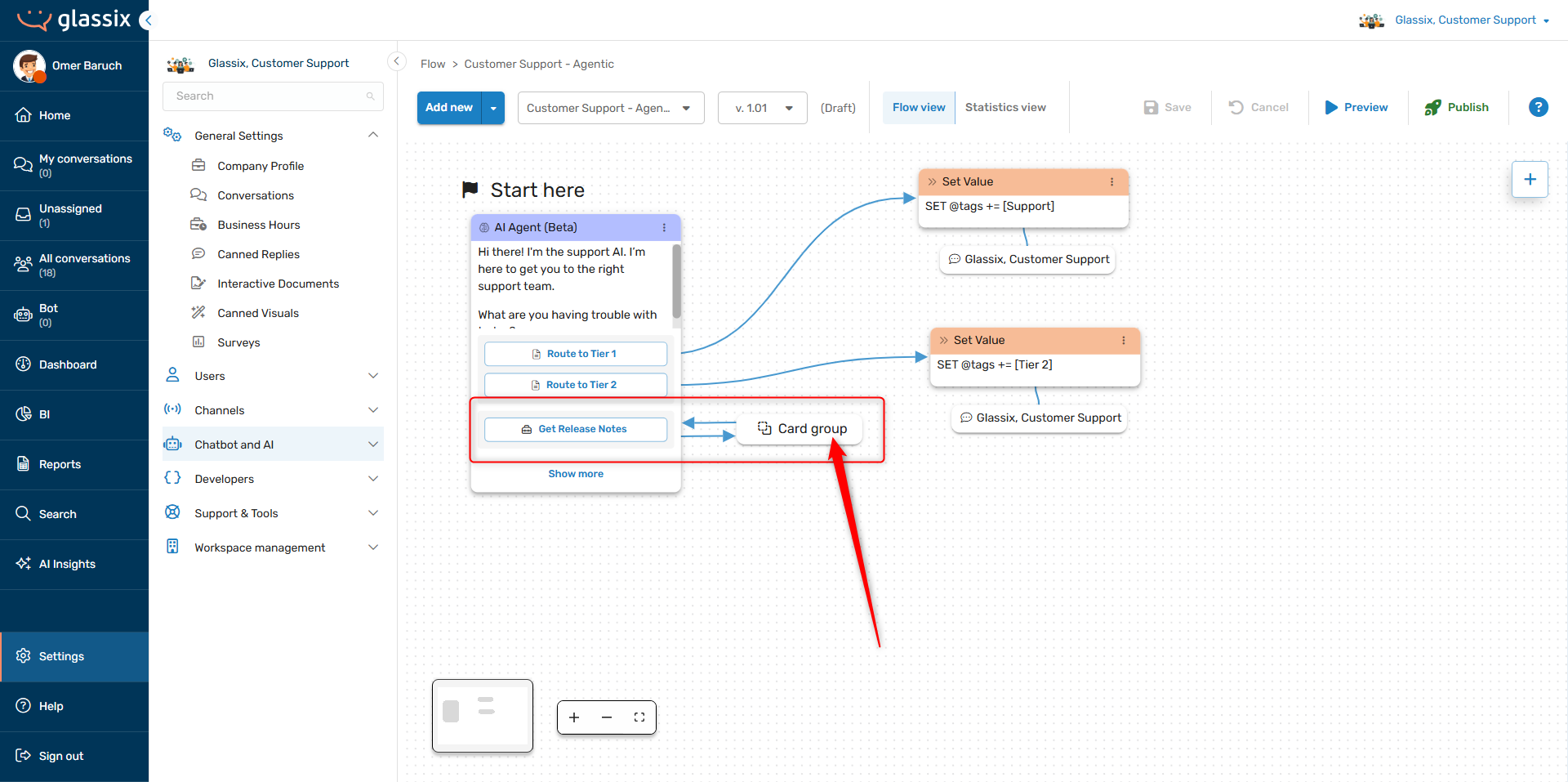Open the Customer Support - Agentic flow dropdown
1568x782 pixels.
click(x=611, y=108)
